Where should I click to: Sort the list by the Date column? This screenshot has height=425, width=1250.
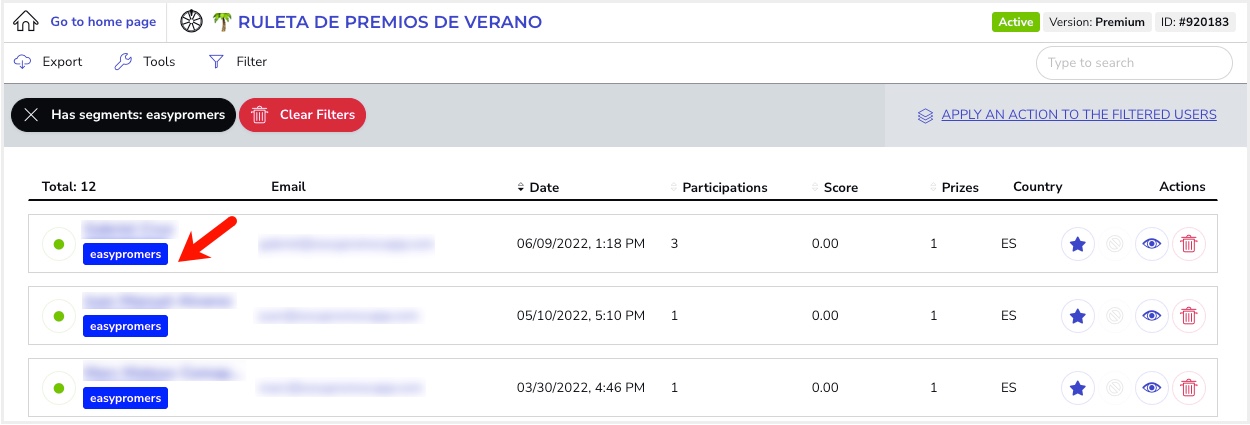click(x=538, y=187)
